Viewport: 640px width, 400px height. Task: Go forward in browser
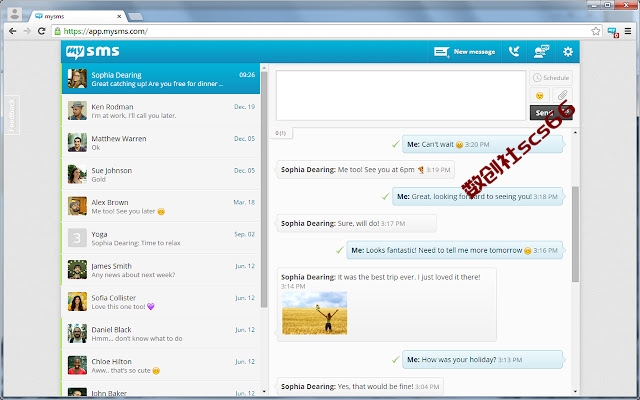pos(27,31)
